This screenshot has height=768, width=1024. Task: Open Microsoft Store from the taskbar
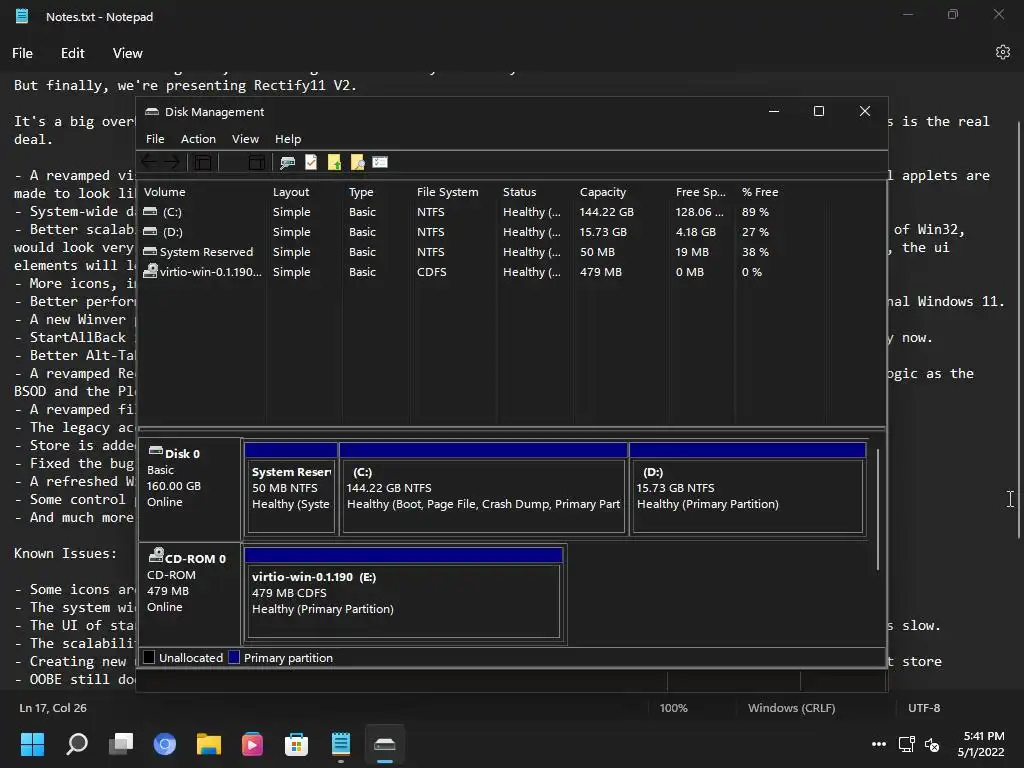click(x=296, y=744)
